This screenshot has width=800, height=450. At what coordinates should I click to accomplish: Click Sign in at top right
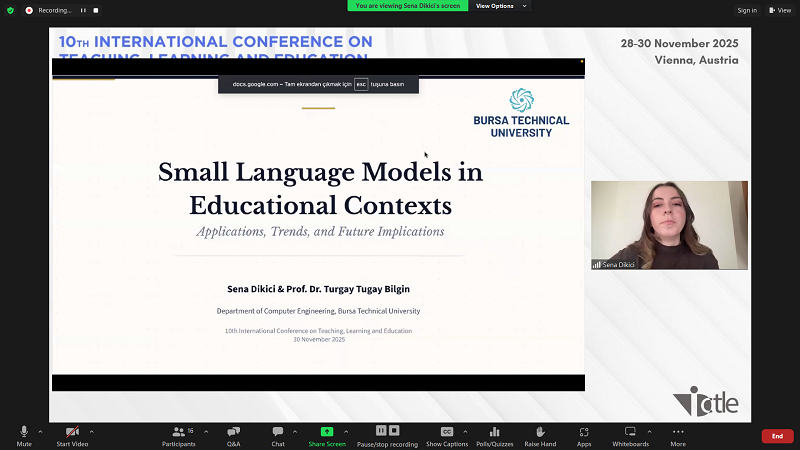pos(747,10)
